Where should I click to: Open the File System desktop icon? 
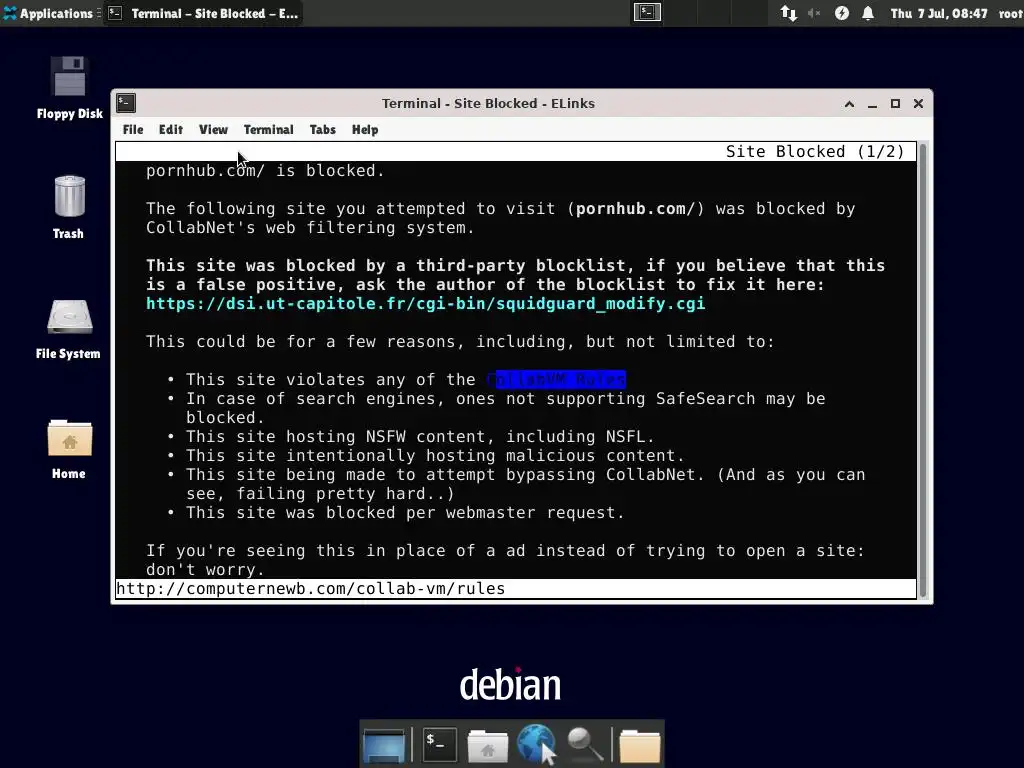[x=69, y=329]
